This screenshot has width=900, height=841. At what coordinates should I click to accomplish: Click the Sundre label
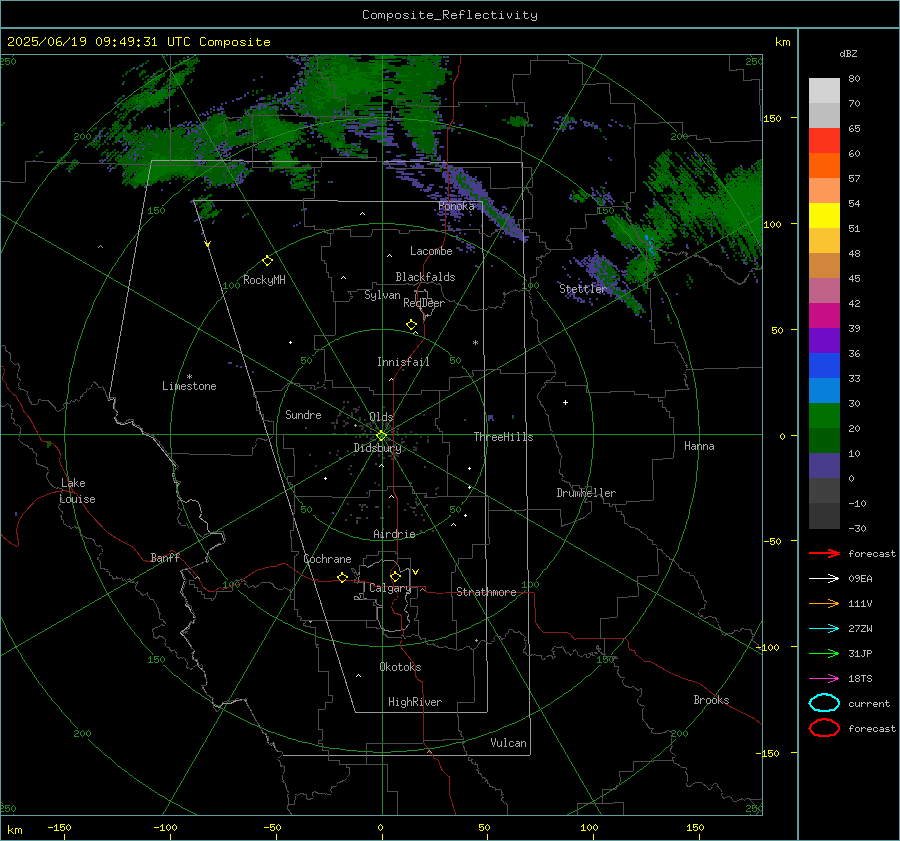click(303, 415)
